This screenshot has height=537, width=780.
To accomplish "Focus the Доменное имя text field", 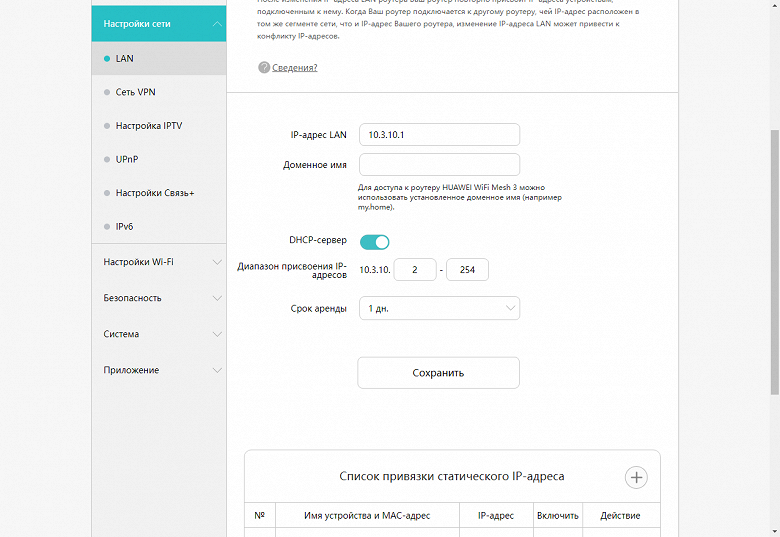I will click(x=439, y=164).
